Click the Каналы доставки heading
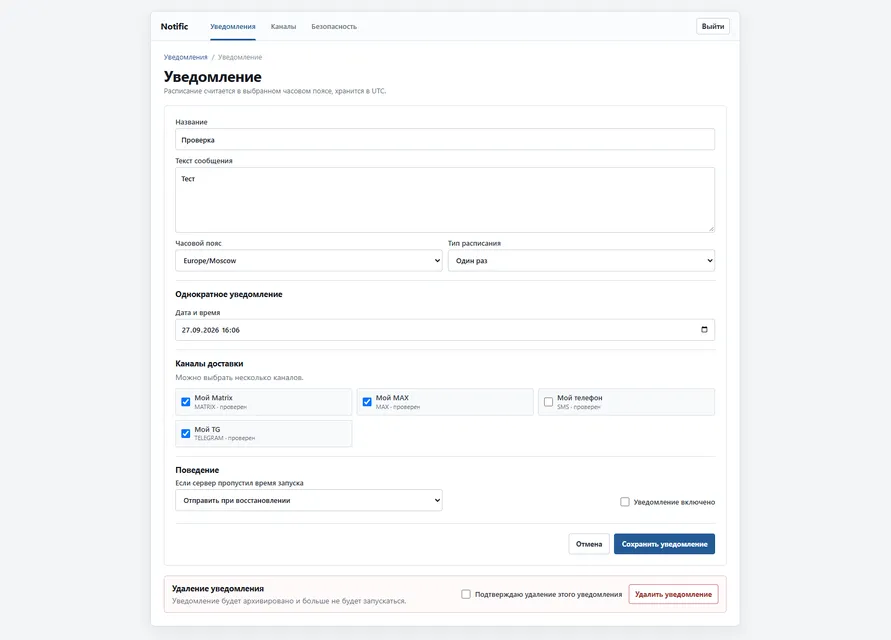The width and height of the screenshot is (891, 640). pos(209,364)
